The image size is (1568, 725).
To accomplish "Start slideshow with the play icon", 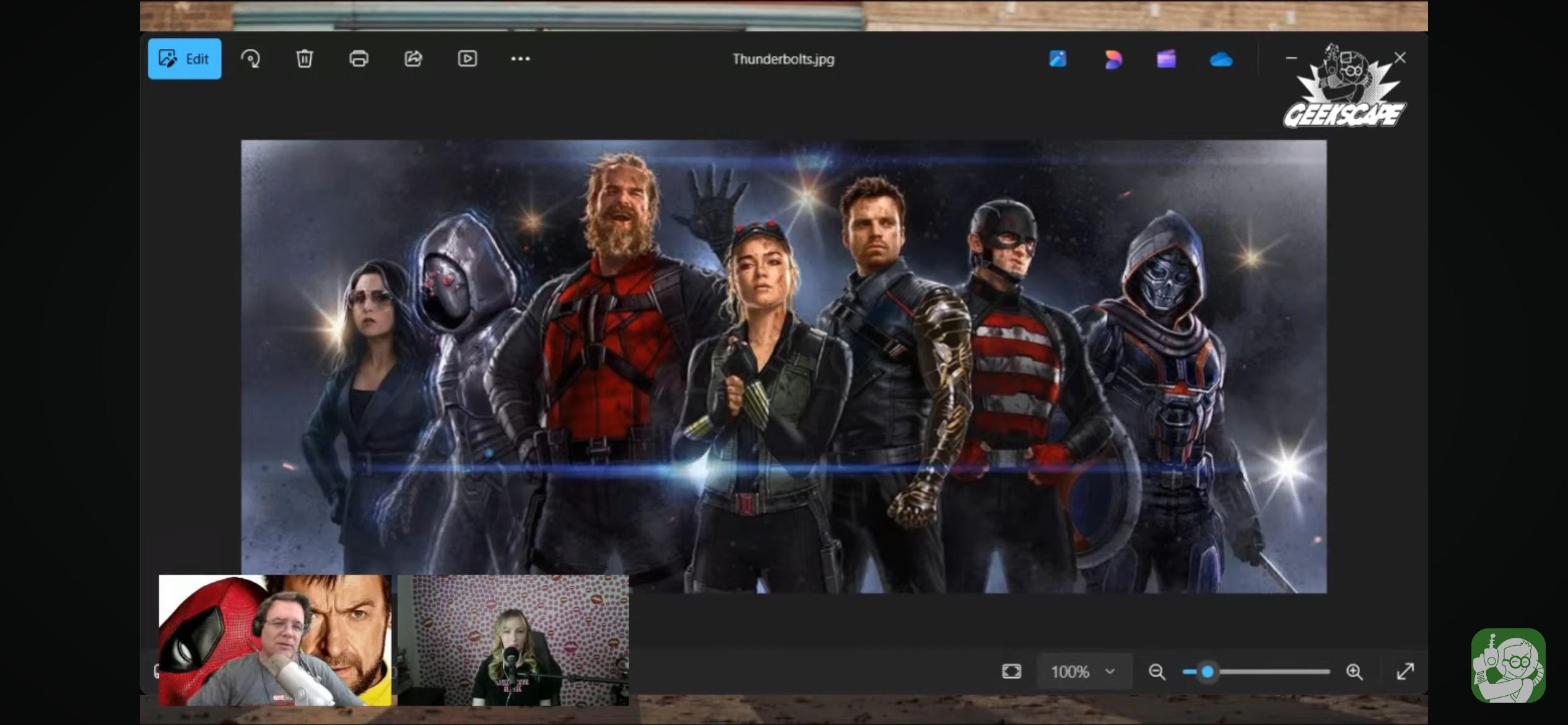I will click(467, 59).
